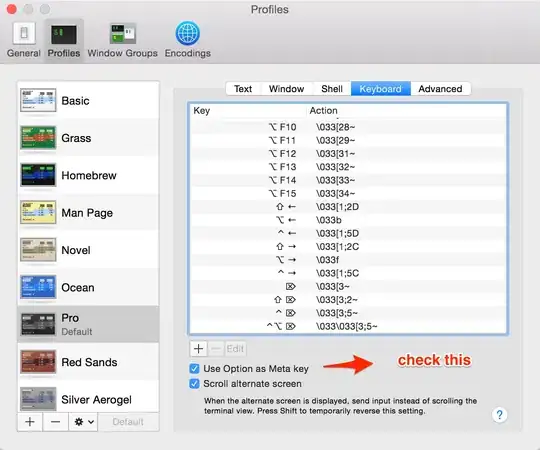Open the General preferences icon

coord(24,34)
